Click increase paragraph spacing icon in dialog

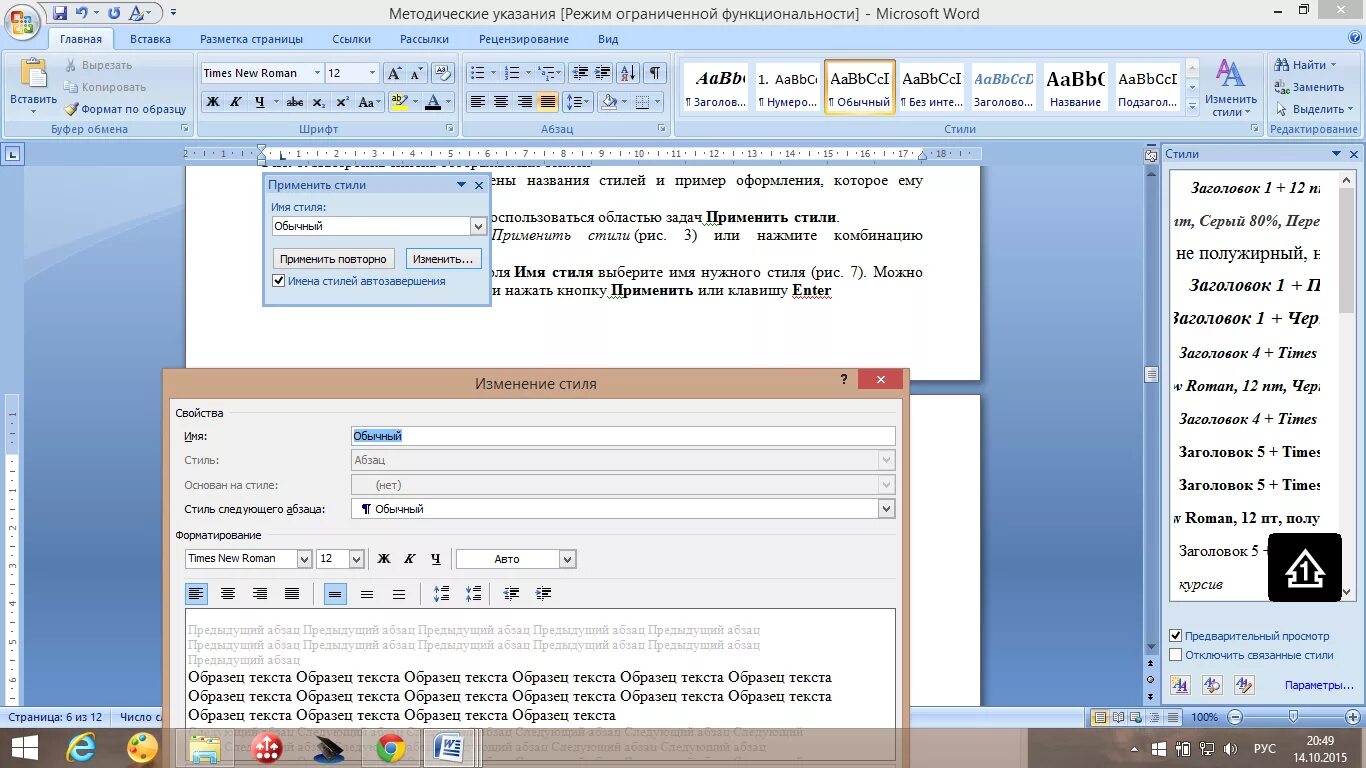click(x=441, y=594)
